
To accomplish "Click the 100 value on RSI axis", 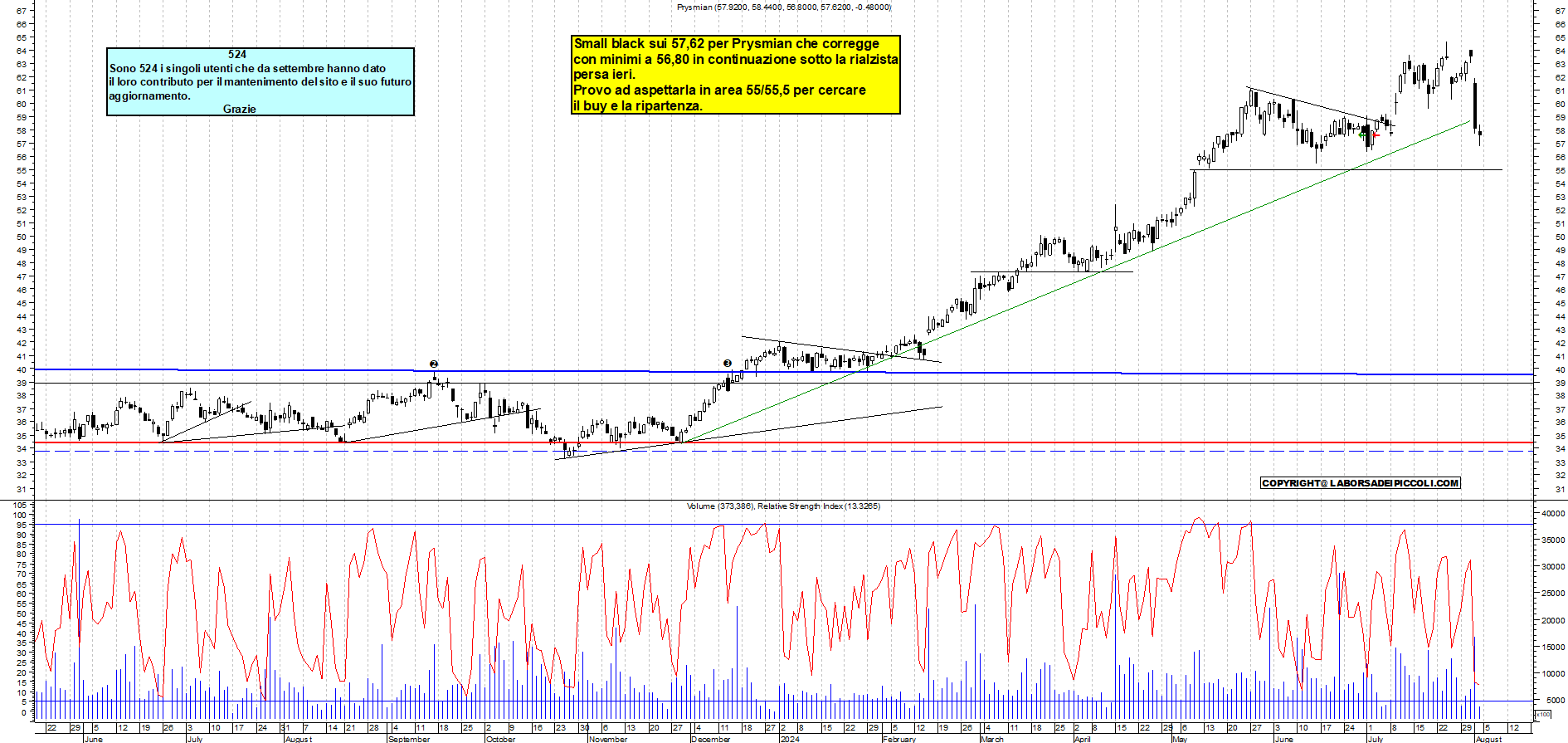I will click(21, 515).
